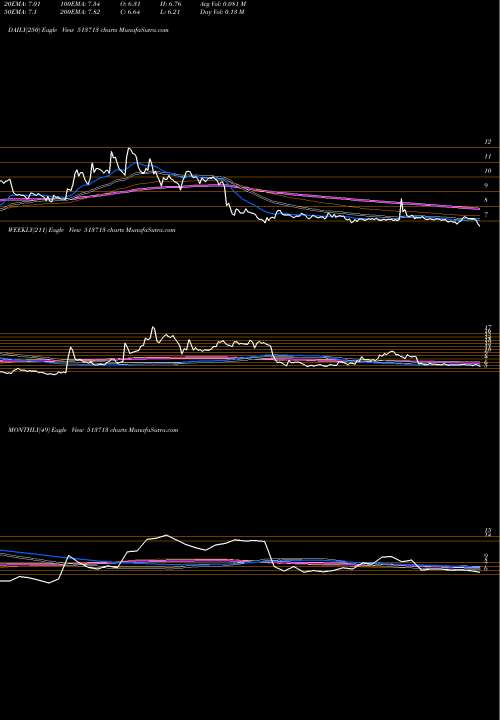Click price level 9 on daily axis
500x720 pixels.
tap(486, 186)
